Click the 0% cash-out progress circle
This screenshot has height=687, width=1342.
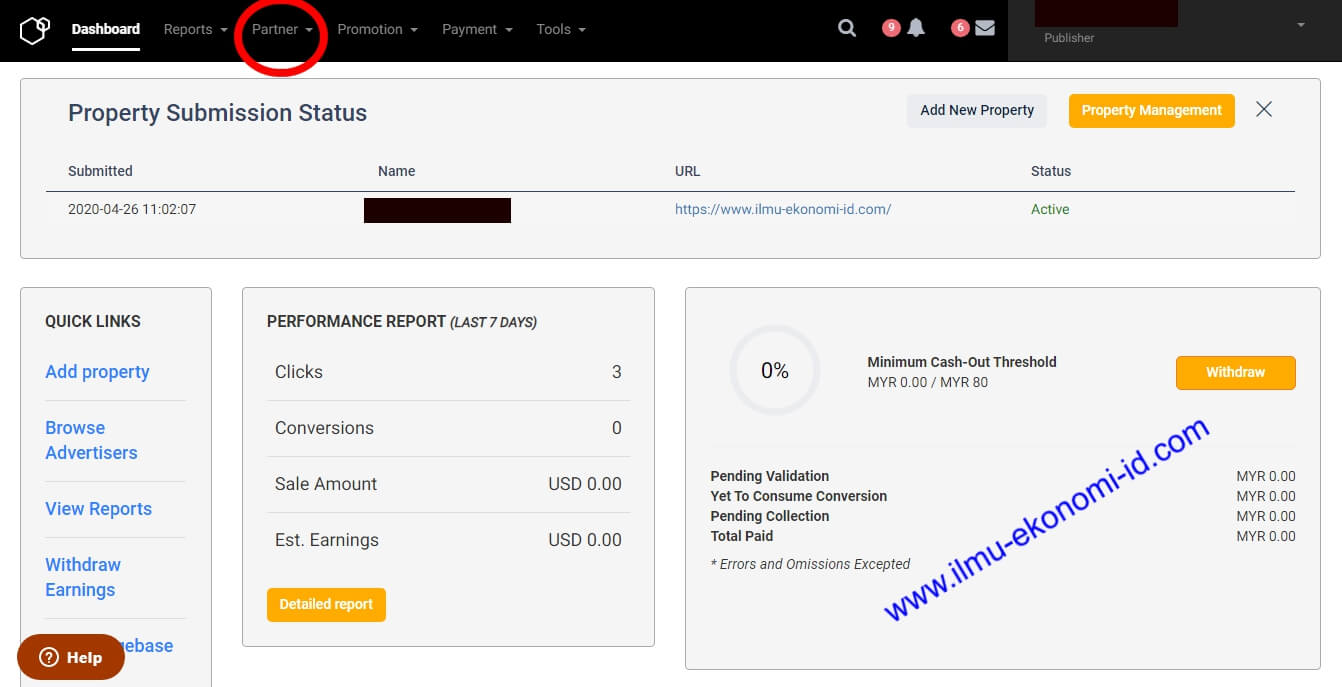(774, 370)
